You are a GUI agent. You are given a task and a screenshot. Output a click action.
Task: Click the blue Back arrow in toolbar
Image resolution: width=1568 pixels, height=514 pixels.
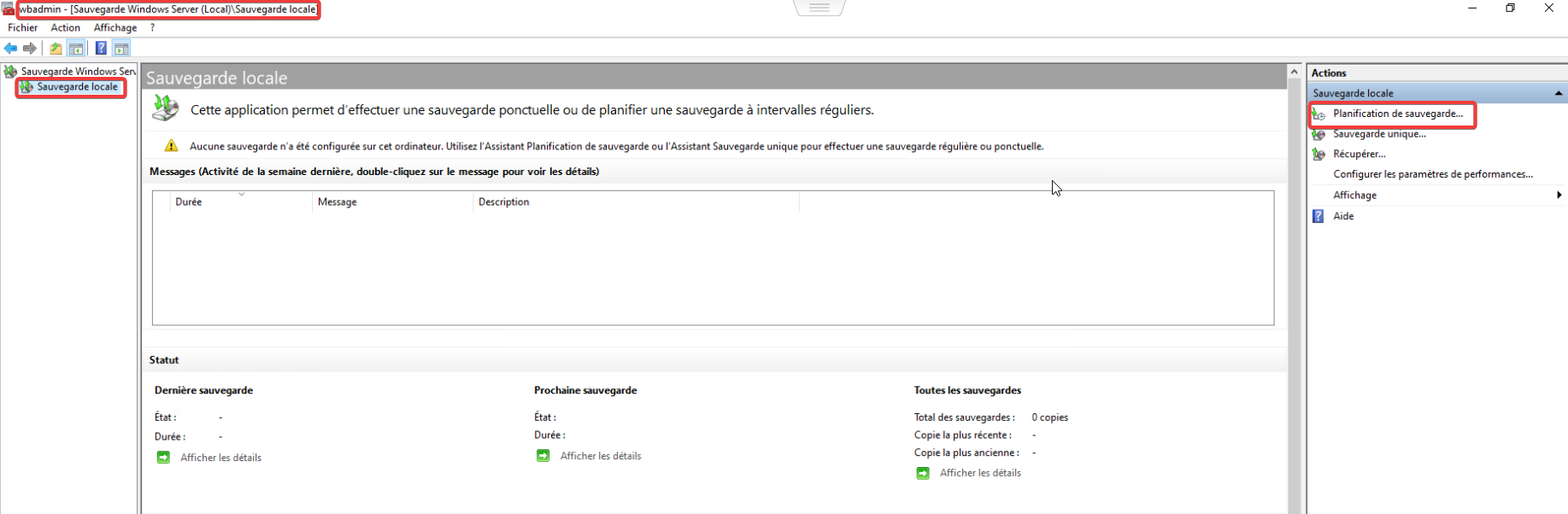pyautogui.click(x=10, y=49)
